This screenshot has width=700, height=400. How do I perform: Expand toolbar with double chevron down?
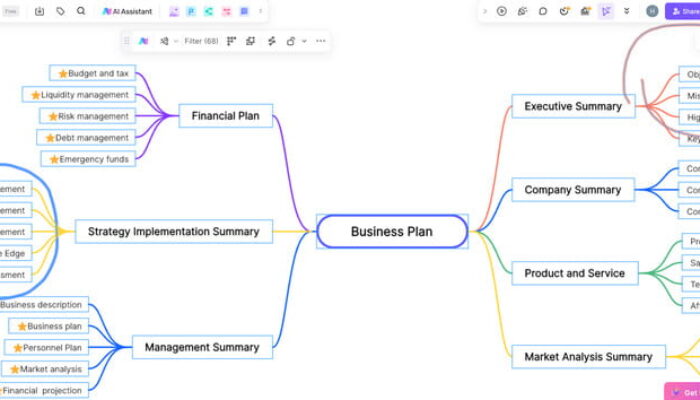627,11
